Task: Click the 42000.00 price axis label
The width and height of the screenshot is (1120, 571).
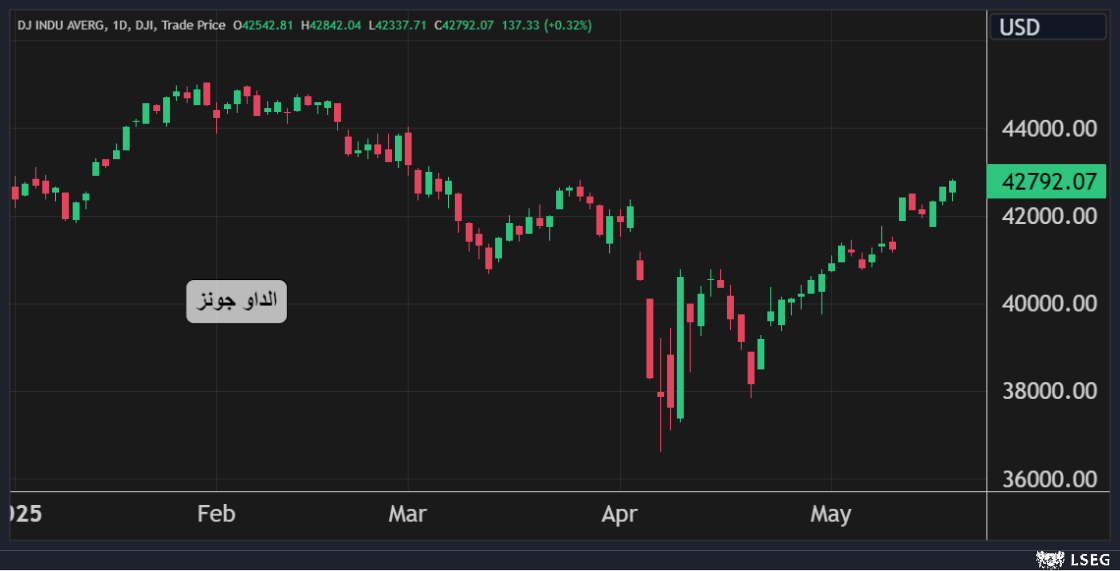Action: click(1049, 216)
